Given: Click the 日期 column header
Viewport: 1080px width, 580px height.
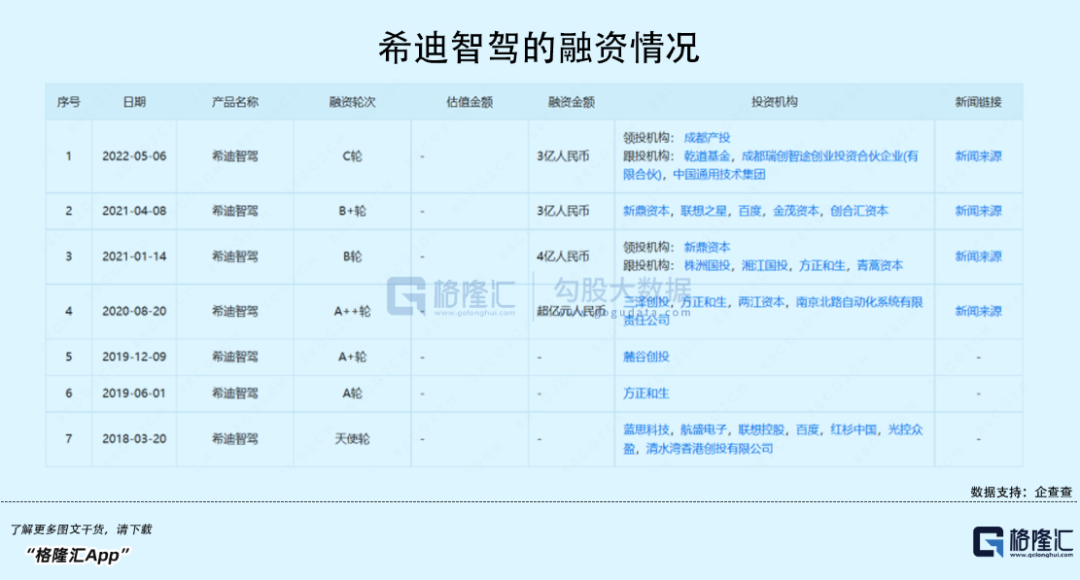Looking at the screenshot, I should 134,102.
